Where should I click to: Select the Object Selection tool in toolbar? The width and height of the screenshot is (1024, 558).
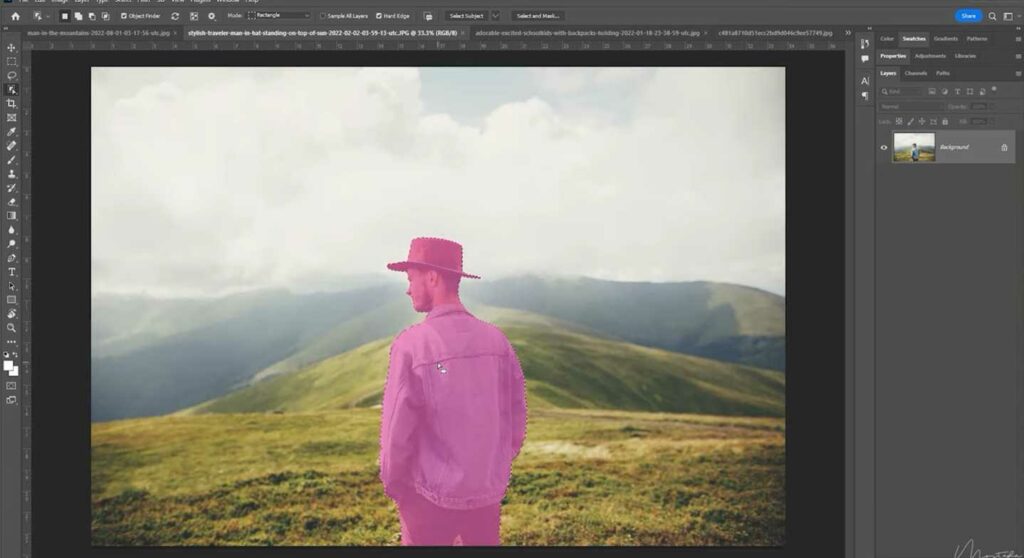click(x=11, y=90)
